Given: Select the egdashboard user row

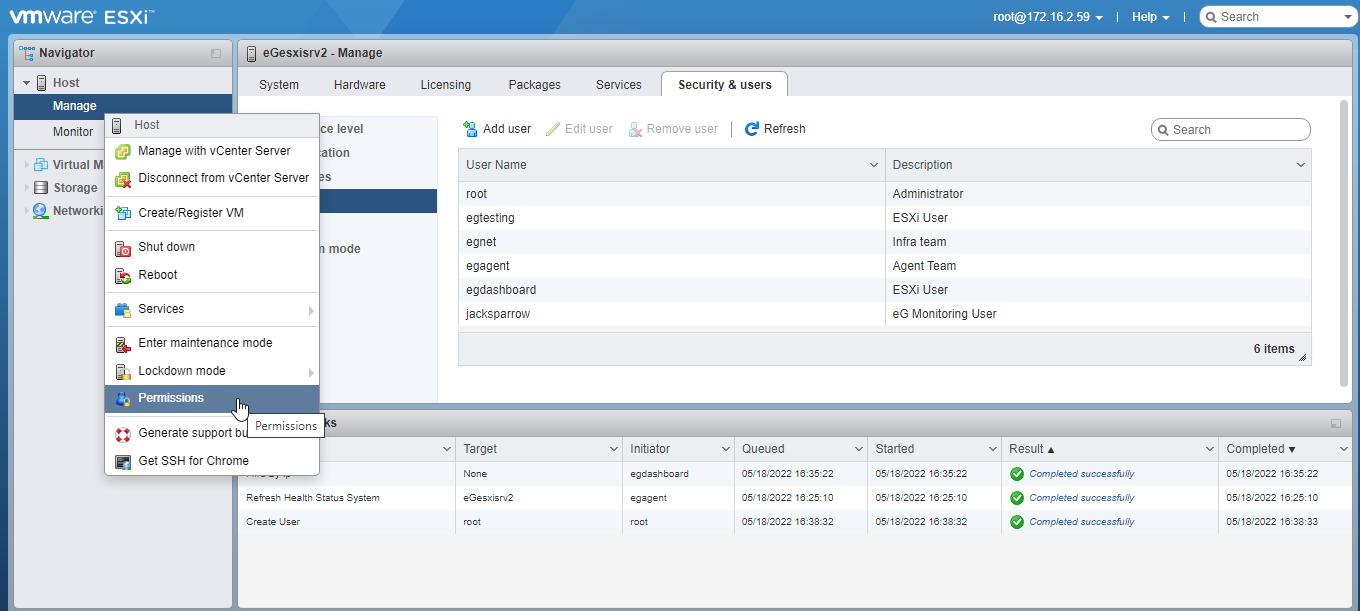Looking at the screenshot, I should [x=884, y=290].
